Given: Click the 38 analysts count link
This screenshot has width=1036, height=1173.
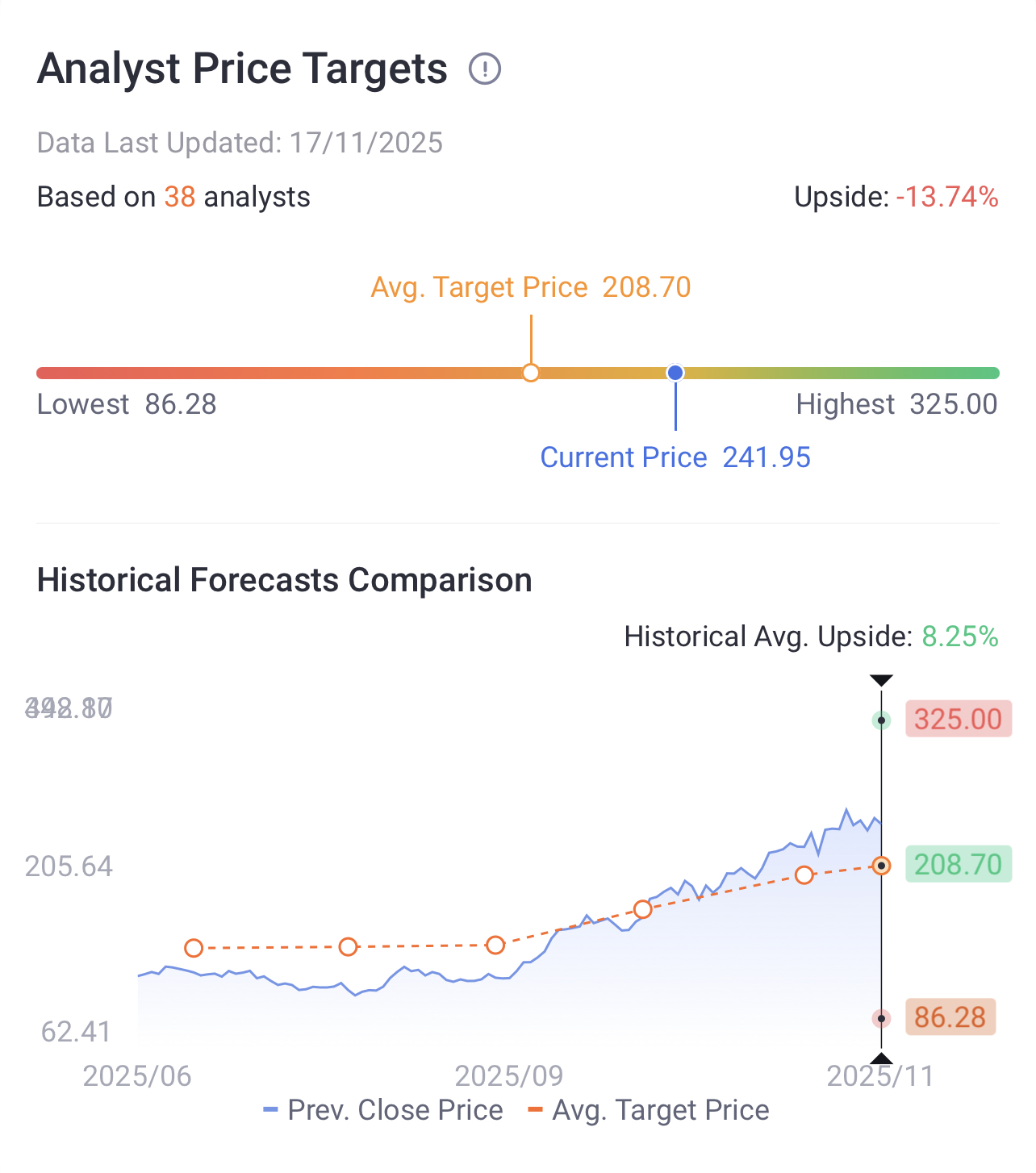Looking at the screenshot, I should pyautogui.click(x=180, y=197).
